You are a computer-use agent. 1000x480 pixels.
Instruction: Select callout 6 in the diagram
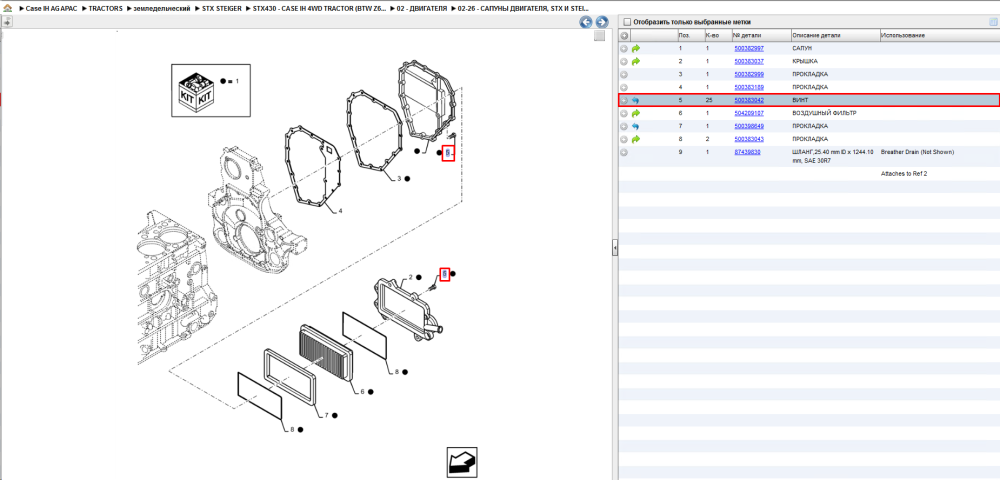coord(362,391)
